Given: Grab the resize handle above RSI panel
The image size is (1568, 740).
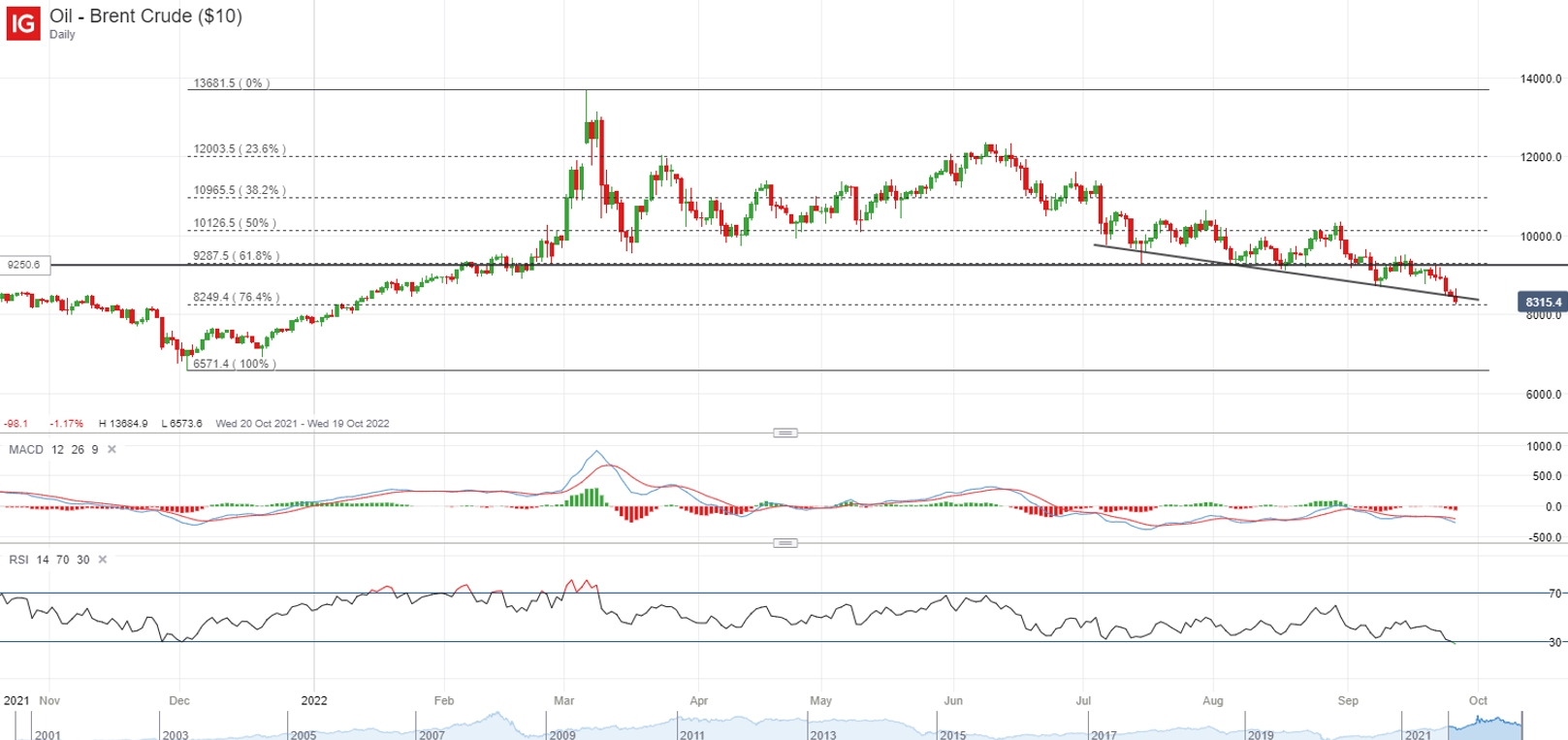Looking at the screenshot, I should [785, 543].
